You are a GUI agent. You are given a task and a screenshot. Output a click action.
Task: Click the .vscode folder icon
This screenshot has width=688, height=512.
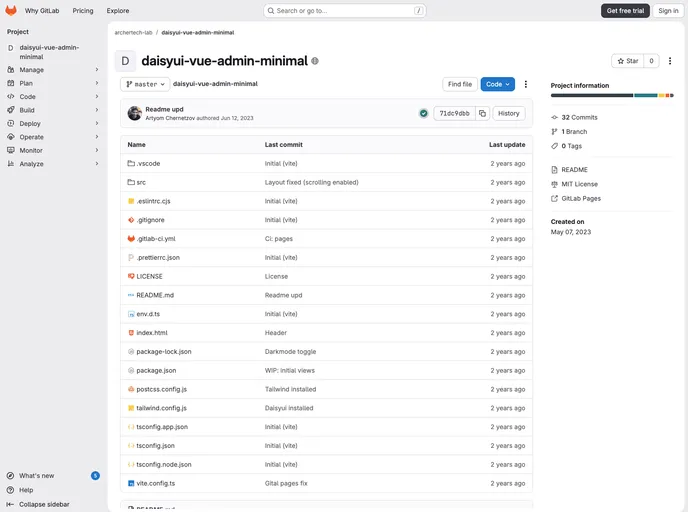(x=131, y=163)
